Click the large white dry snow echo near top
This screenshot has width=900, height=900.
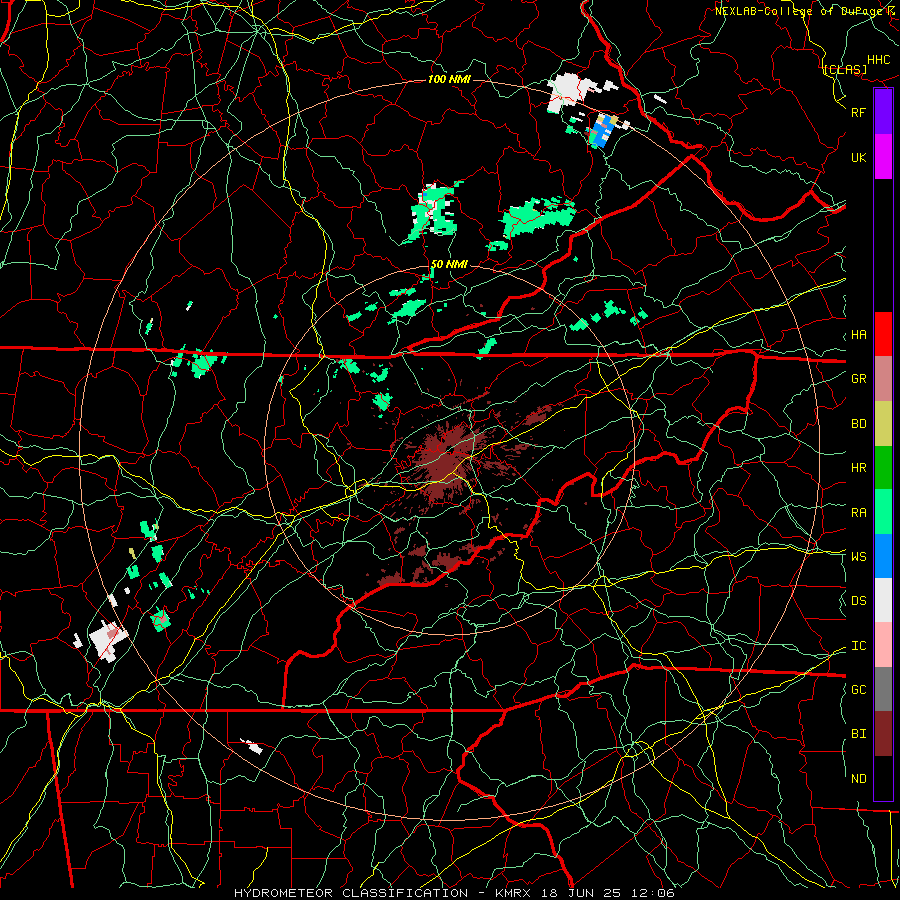tap(569, 92)
